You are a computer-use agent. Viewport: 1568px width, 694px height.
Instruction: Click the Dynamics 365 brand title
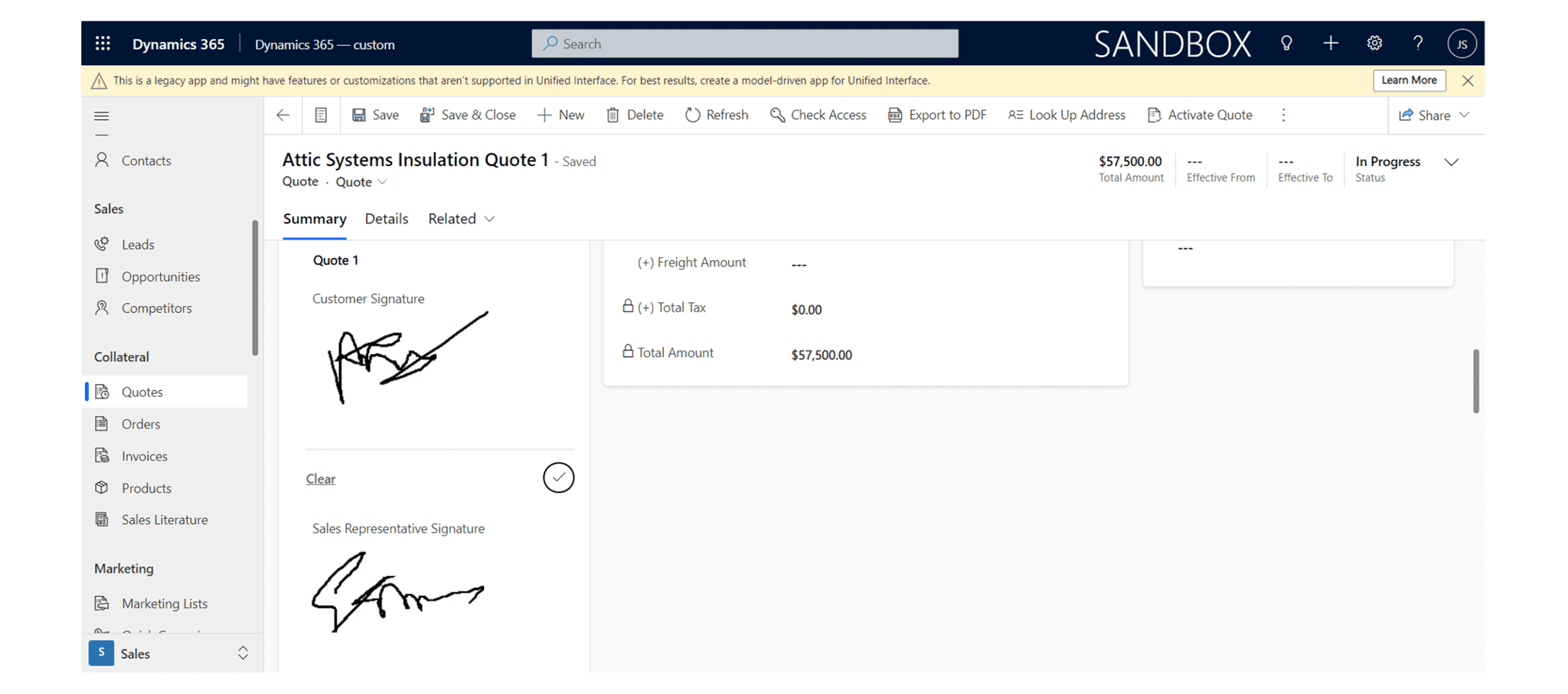point(178,44)
